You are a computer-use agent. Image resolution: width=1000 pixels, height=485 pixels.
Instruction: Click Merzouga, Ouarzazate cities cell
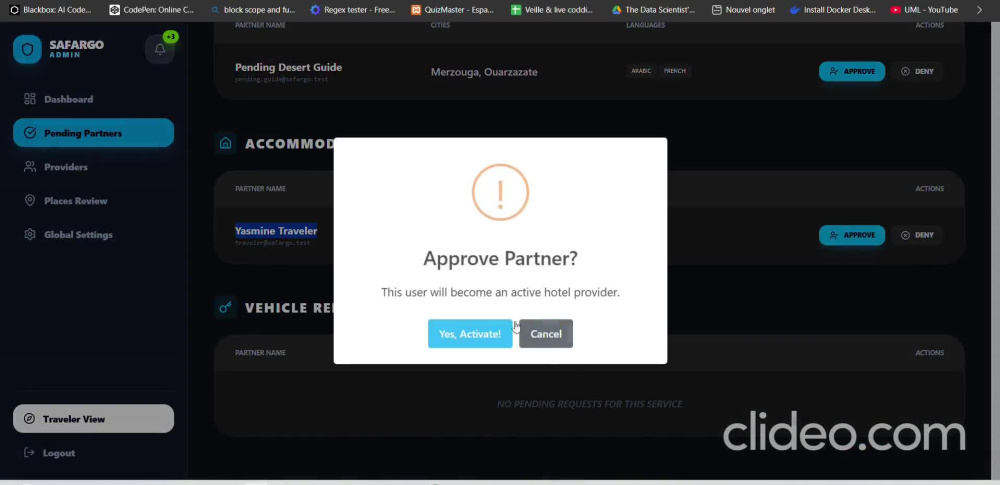click(x=484, y=72)
